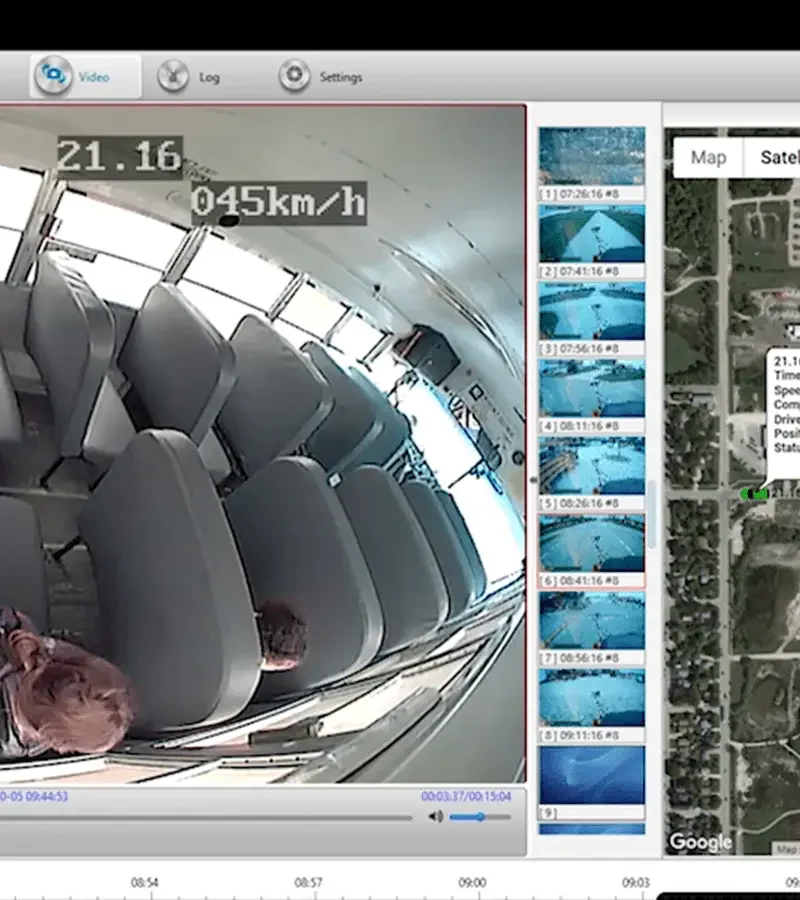Switch map to Satellite view

779,157
